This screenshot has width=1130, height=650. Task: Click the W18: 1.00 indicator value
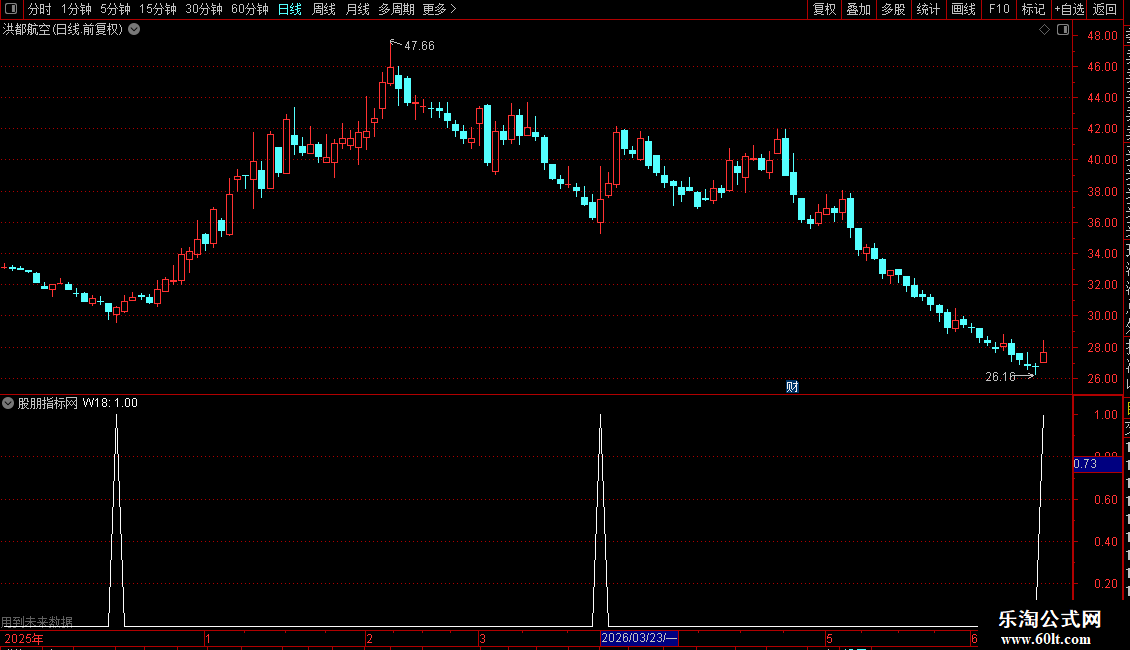click(x=110, y=403)
